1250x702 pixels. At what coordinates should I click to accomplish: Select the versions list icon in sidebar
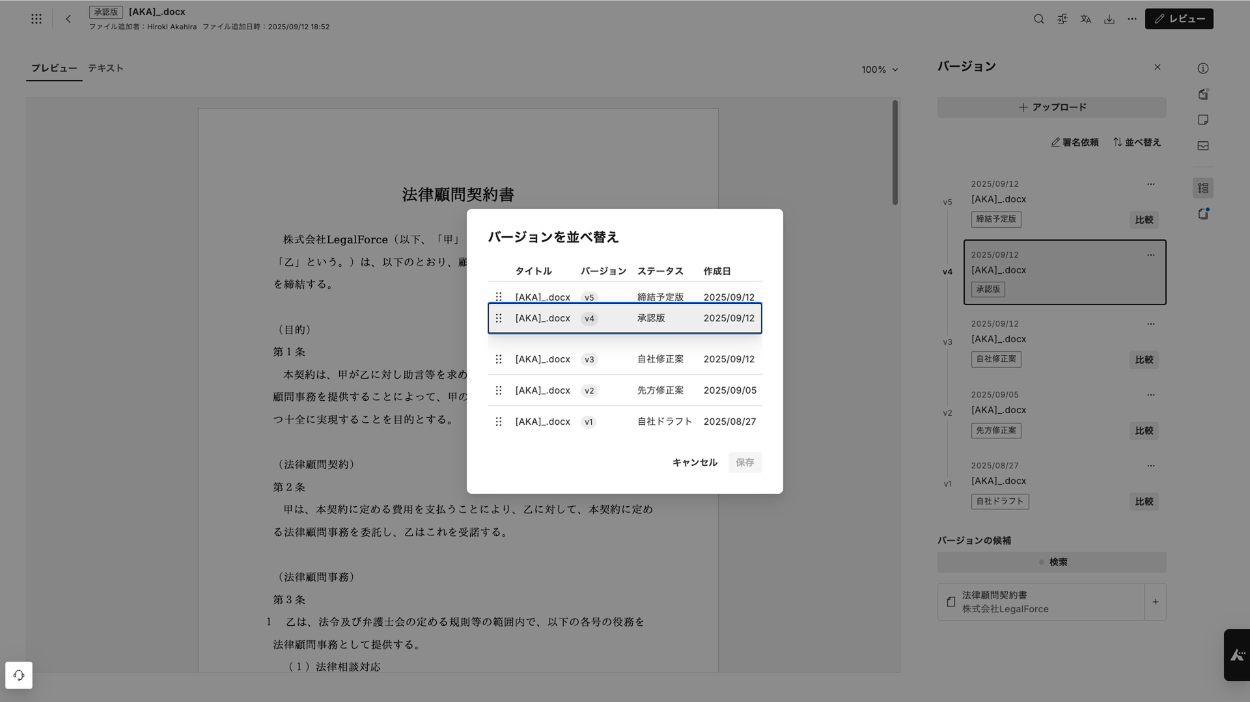1203,188
